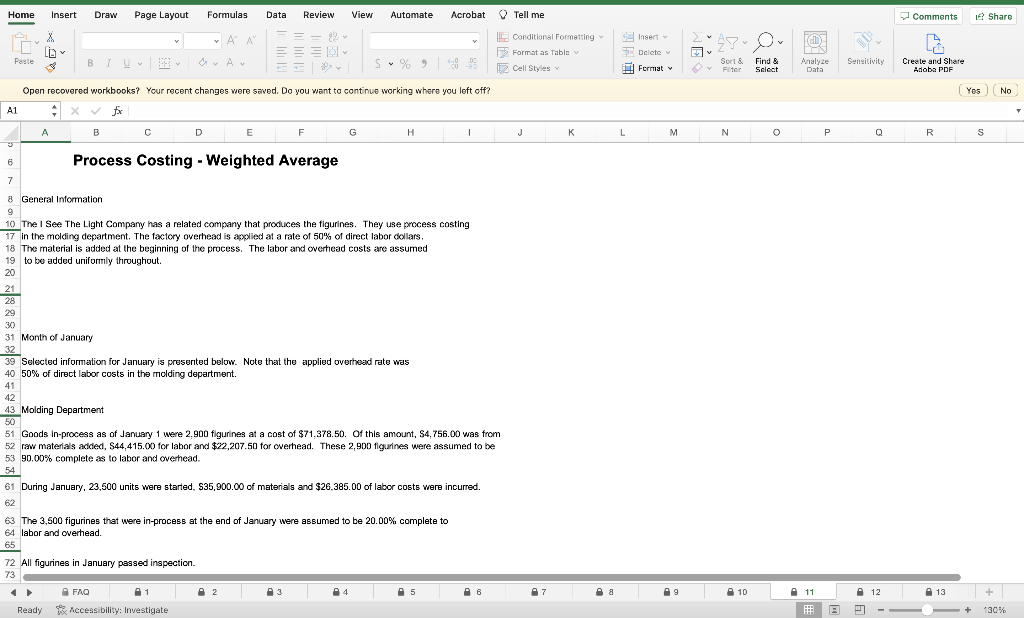Switch to the Page Layout tab

coord(161,14)
